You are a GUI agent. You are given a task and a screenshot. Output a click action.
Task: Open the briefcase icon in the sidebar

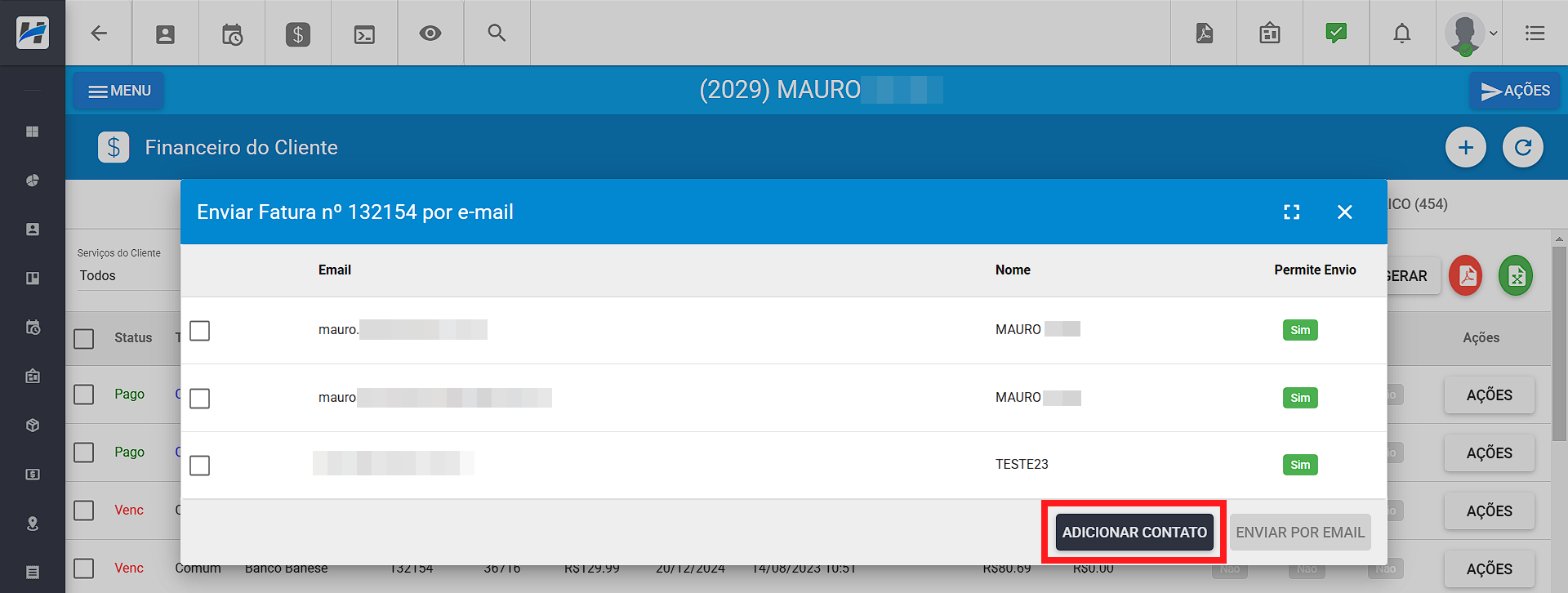tap(33, 377)
